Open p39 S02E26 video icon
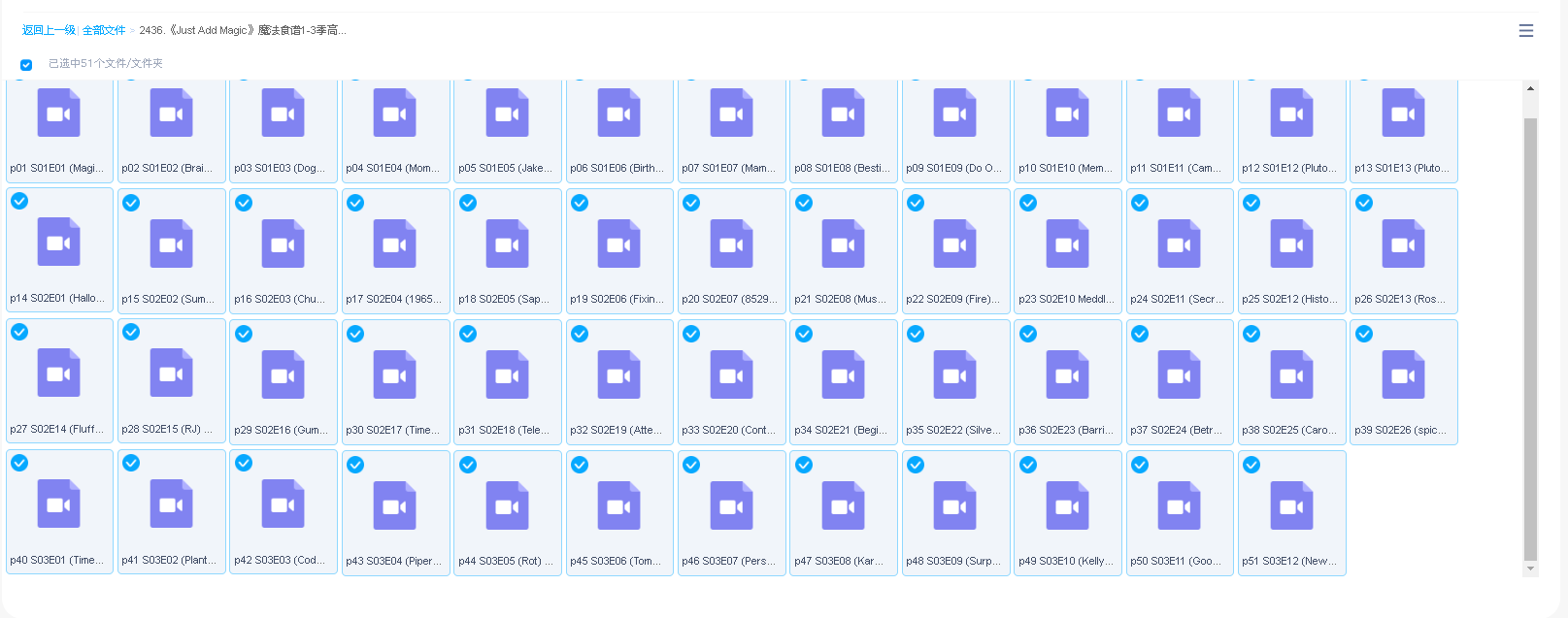1568x618 pixels. coord(1403,375)
